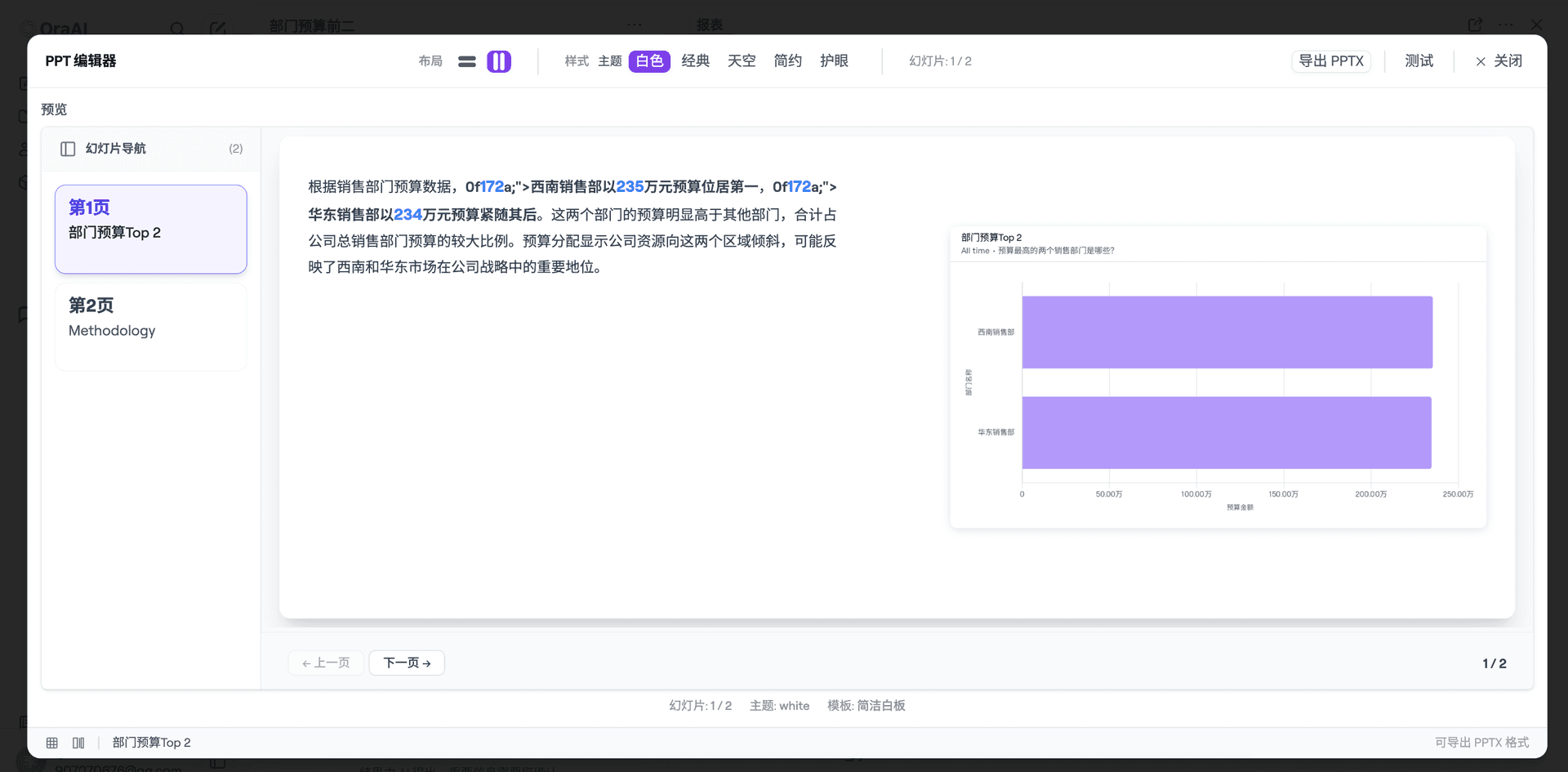Select the 第1页 部门预算Top 2 thumbnail

[150, 229]
